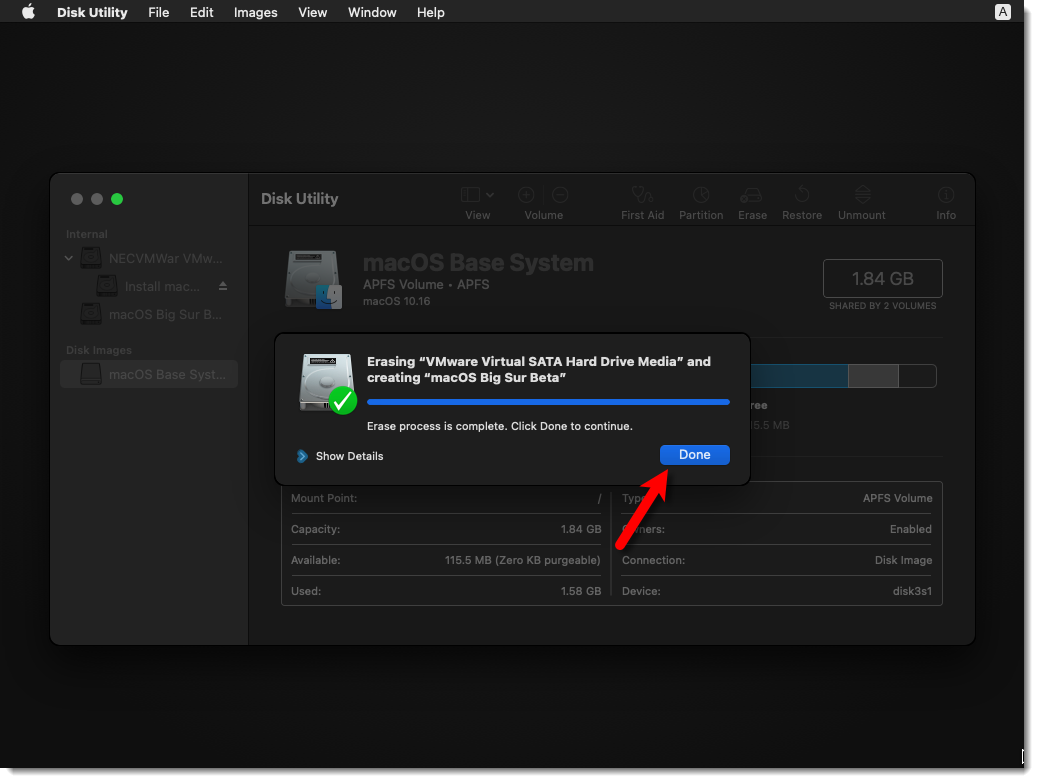Screen dimensions: 1038x782
Task: Click the Disk Image connection value
Action: 903,560
